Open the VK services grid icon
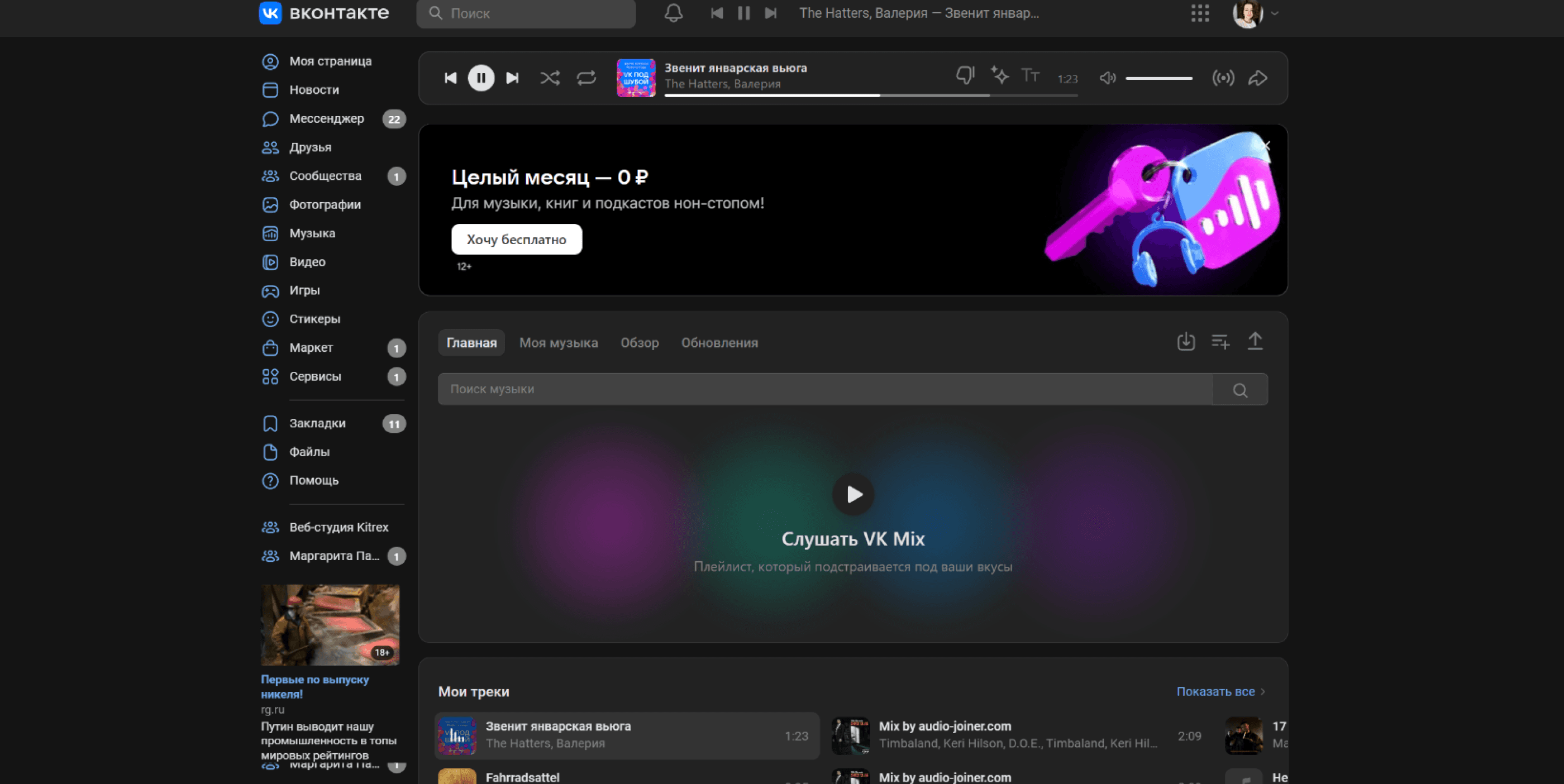The width and height of the screenshot is (1564, 784). coord(1200,13)
